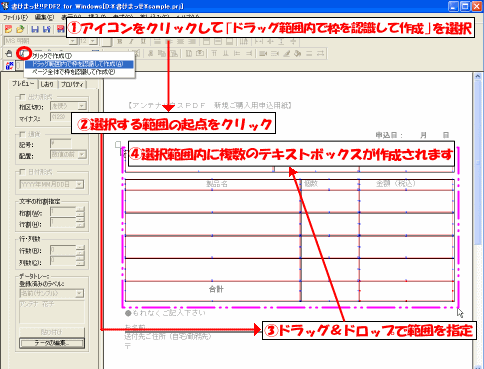Click the マイナス input field
The image size is (484, 369).
tap(60, 117)
